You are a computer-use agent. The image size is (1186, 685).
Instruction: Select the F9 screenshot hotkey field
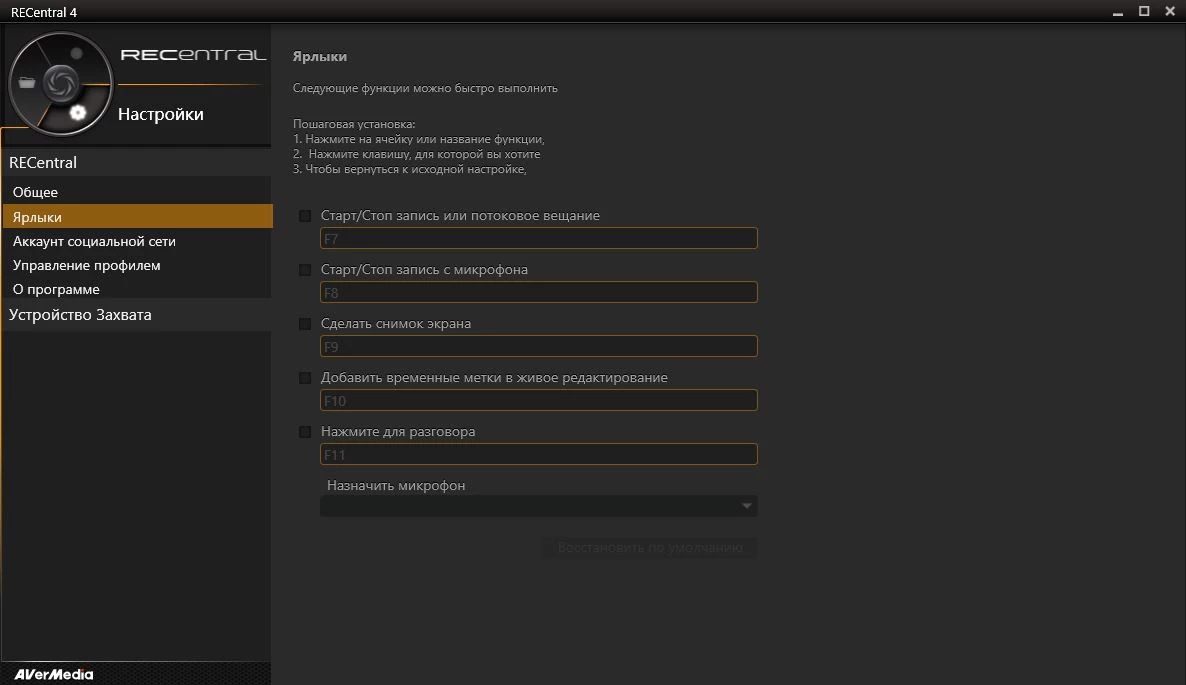539,346
